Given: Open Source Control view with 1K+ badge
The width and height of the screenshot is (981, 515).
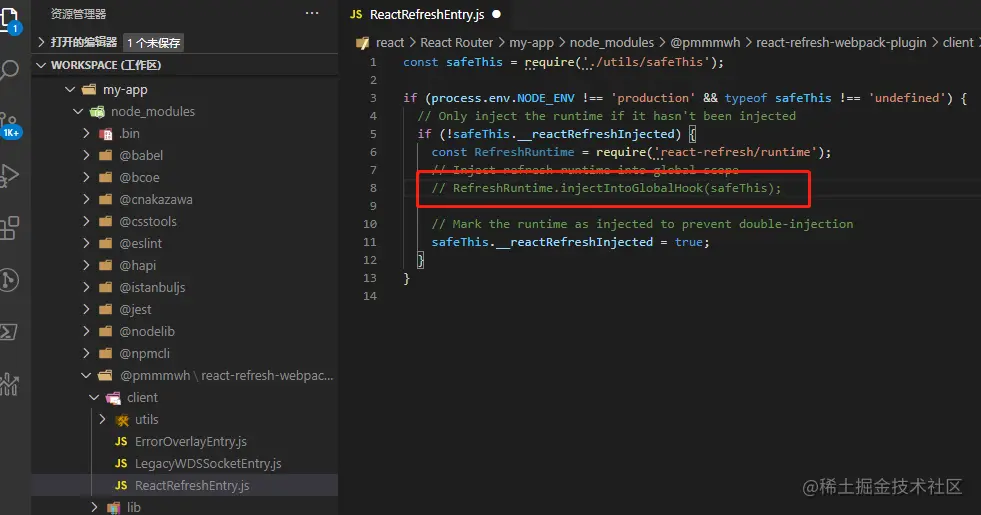Looking at the screenshot, I should coord(10,124).
